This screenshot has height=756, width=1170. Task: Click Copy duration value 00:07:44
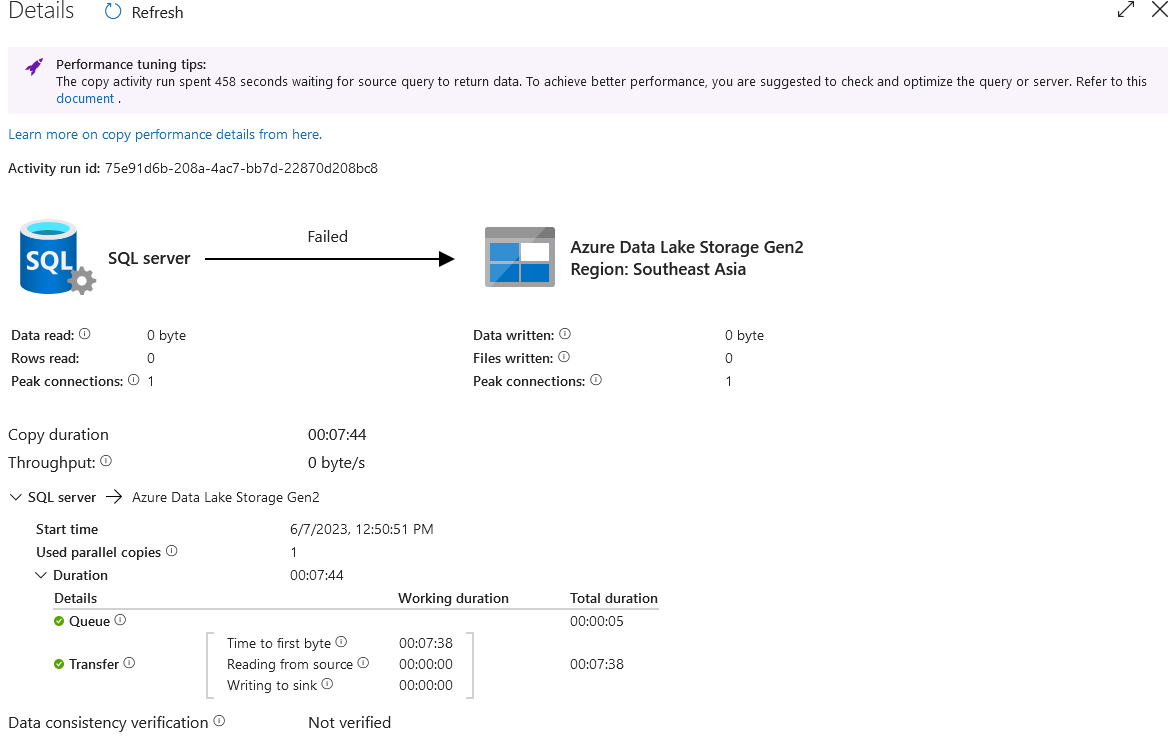pos(337,435)
